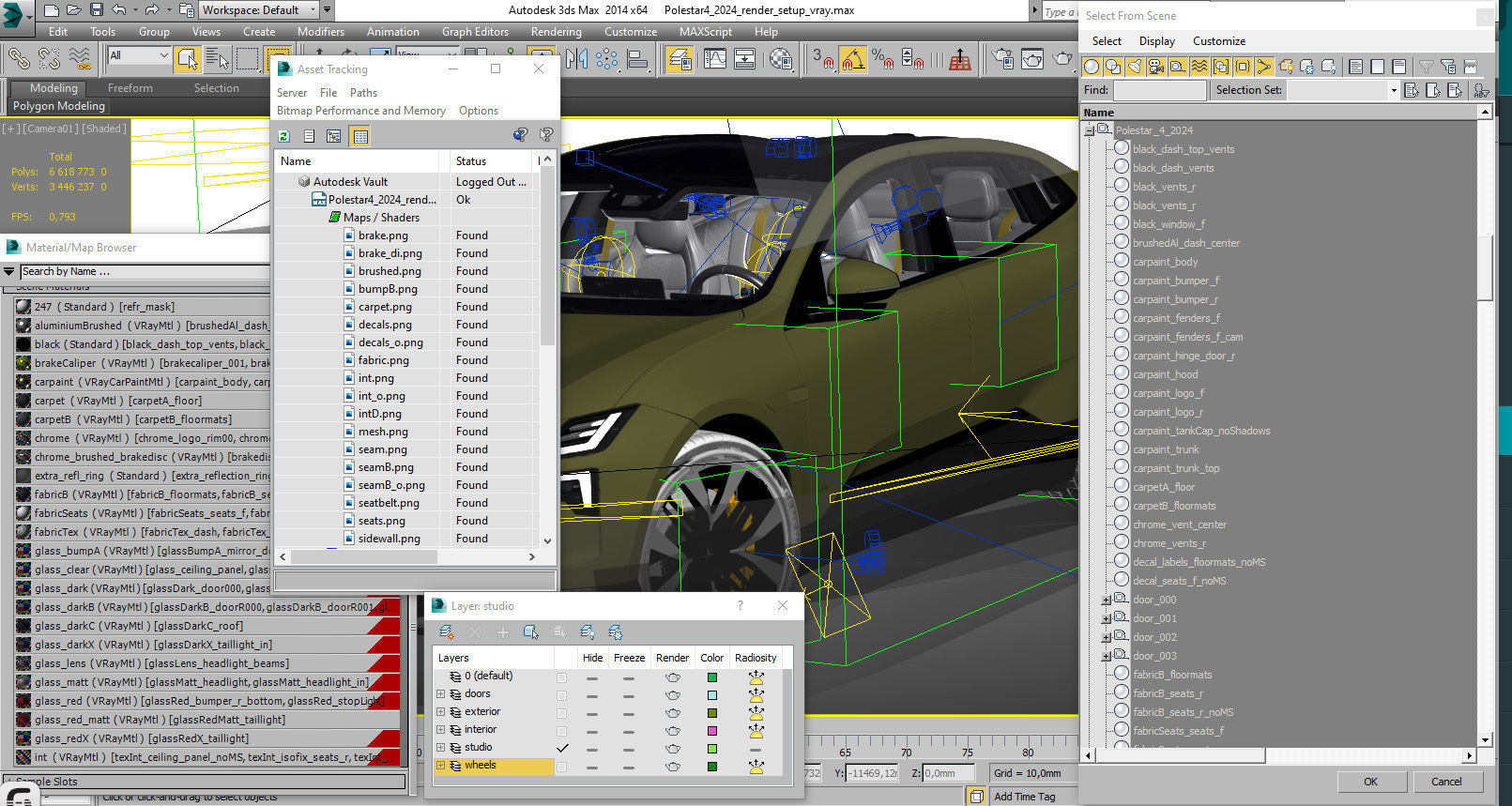
Task: Click Refresh icon in Asset Tracking toolbar
Action: (283, 136)
